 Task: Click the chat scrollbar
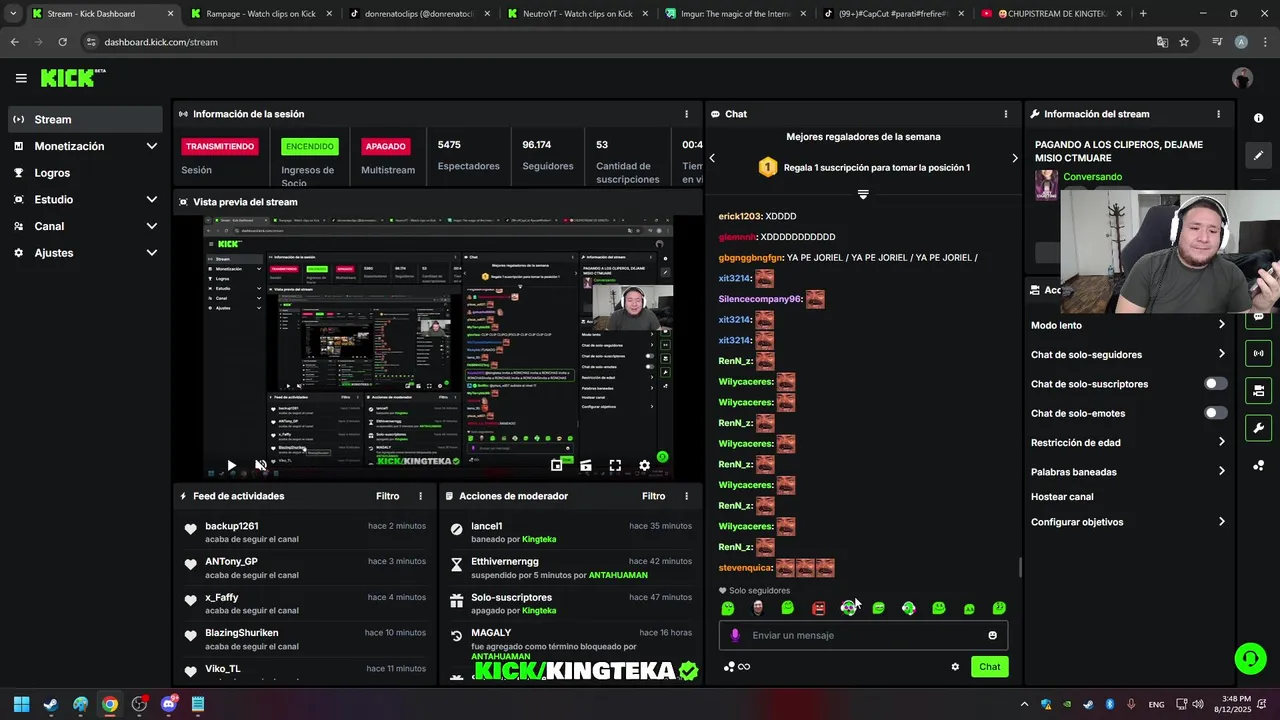point(1019,568)
